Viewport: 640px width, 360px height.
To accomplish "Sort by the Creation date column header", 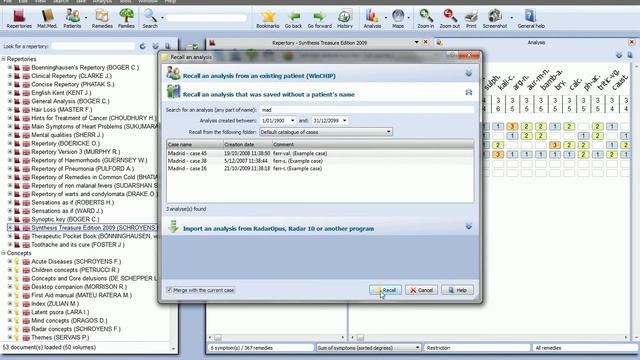I will (247, 144).
